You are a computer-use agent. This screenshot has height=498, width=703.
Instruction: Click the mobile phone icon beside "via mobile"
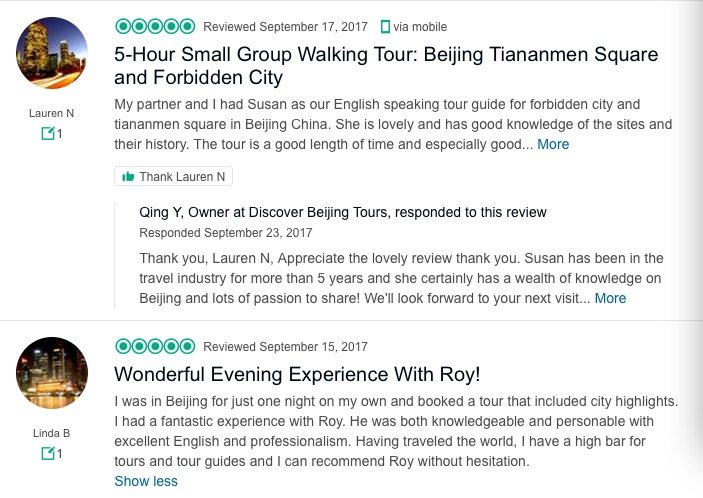tap(387, 26)
